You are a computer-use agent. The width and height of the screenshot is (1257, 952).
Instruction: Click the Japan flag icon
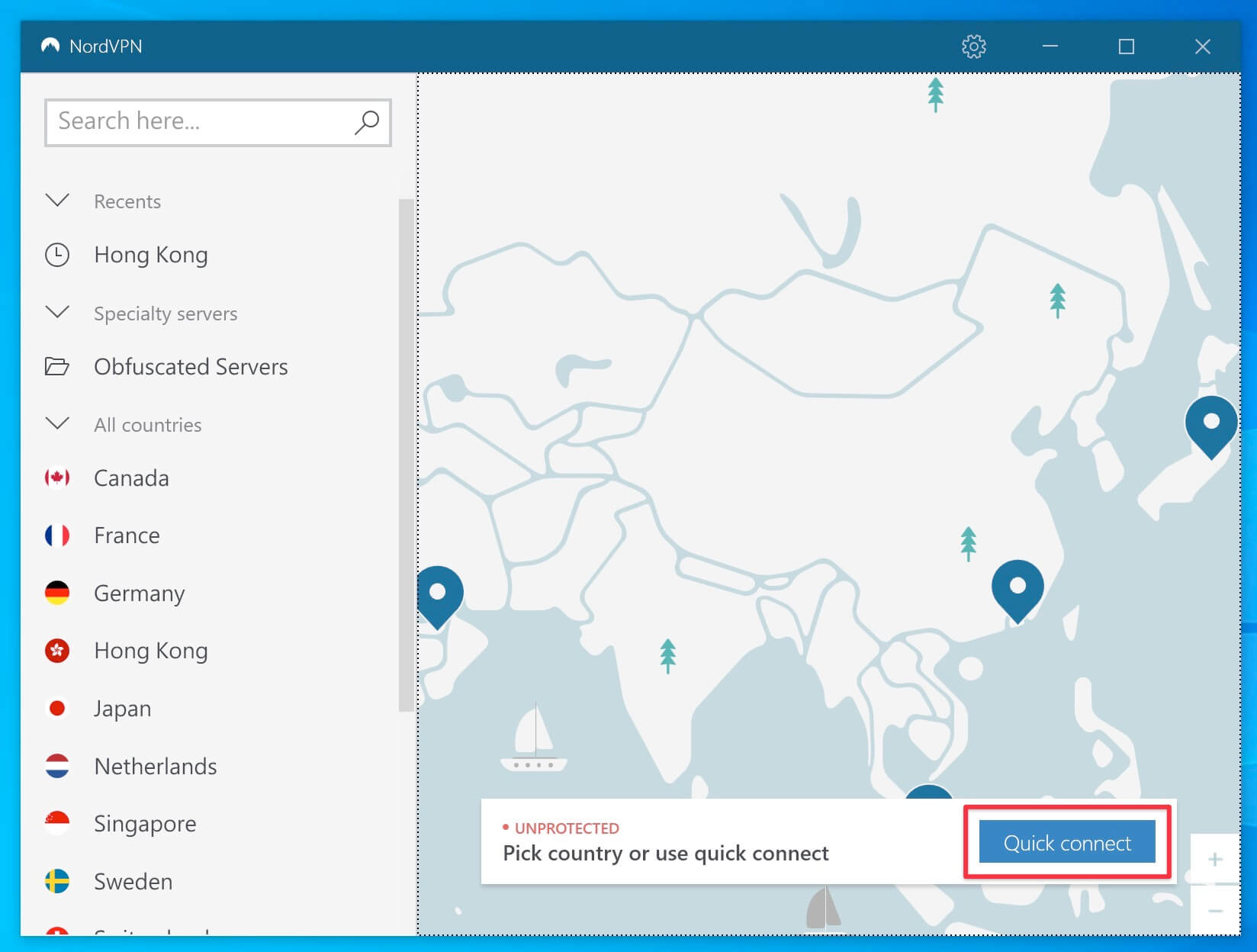pyautogui.click(x=57, y=709)
